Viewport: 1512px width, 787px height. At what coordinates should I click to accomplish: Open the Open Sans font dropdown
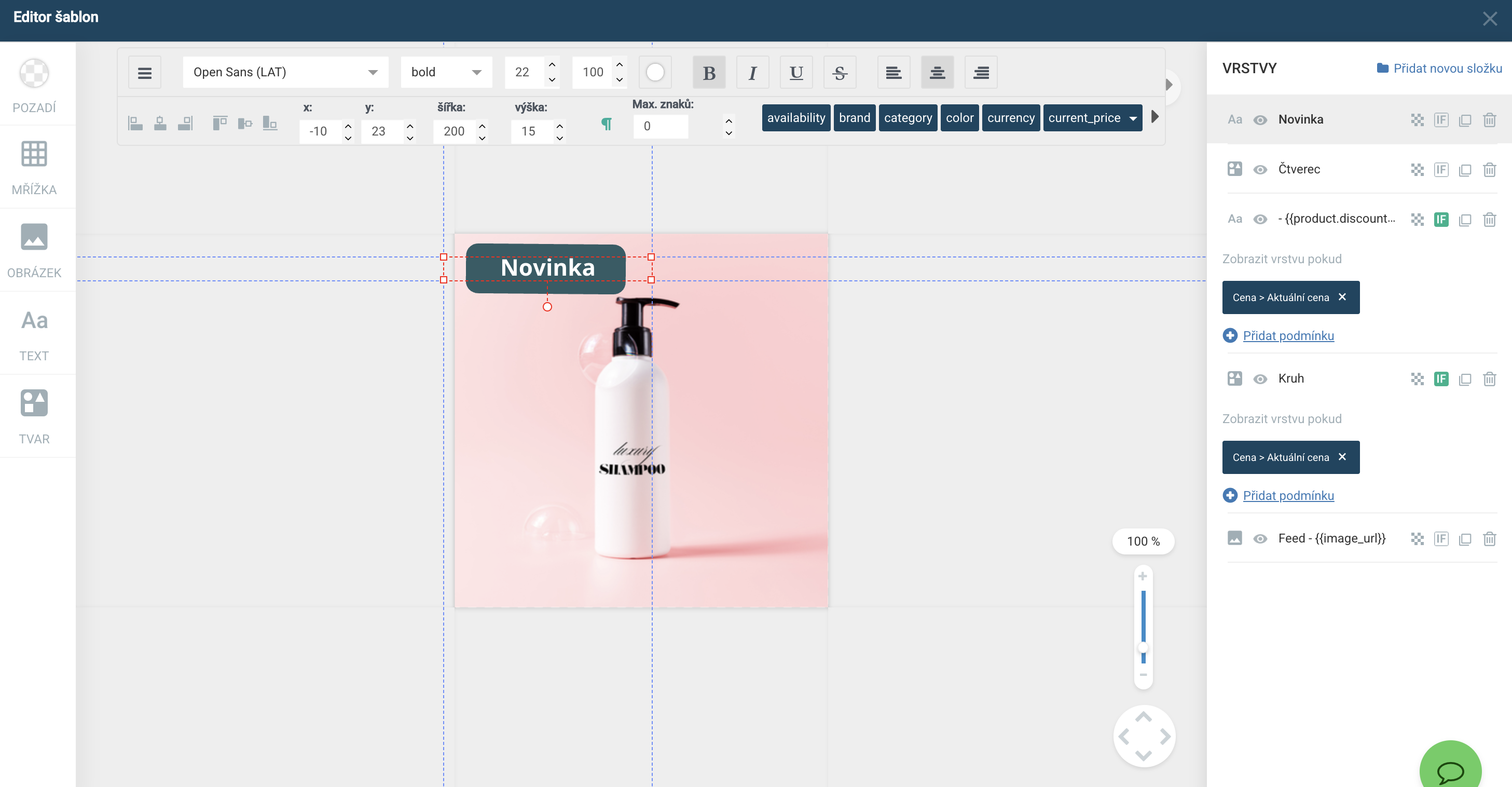(285, 72)
